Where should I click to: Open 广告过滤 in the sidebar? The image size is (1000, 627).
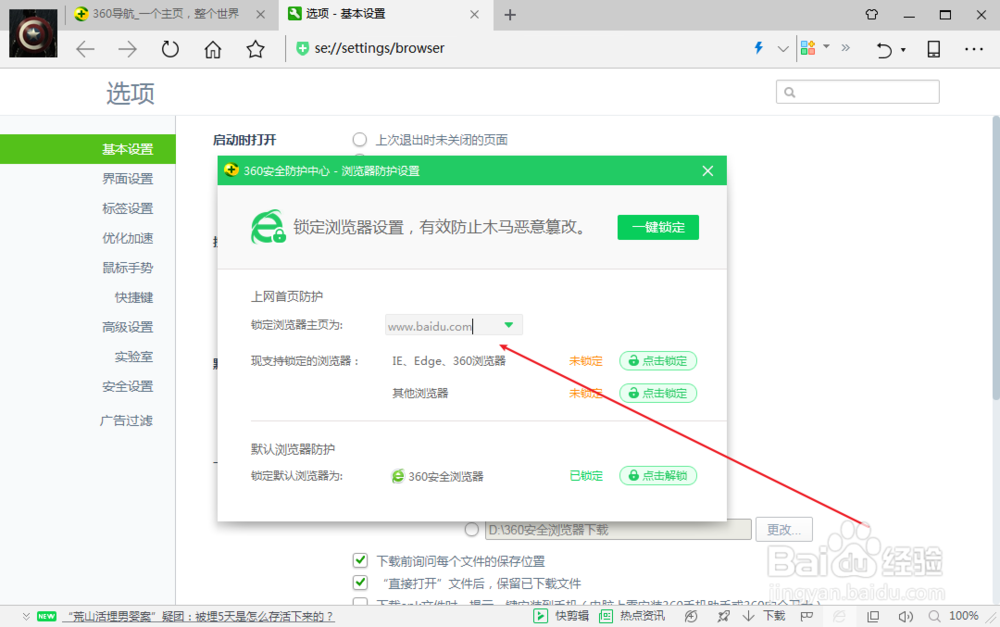pos(126,420)
